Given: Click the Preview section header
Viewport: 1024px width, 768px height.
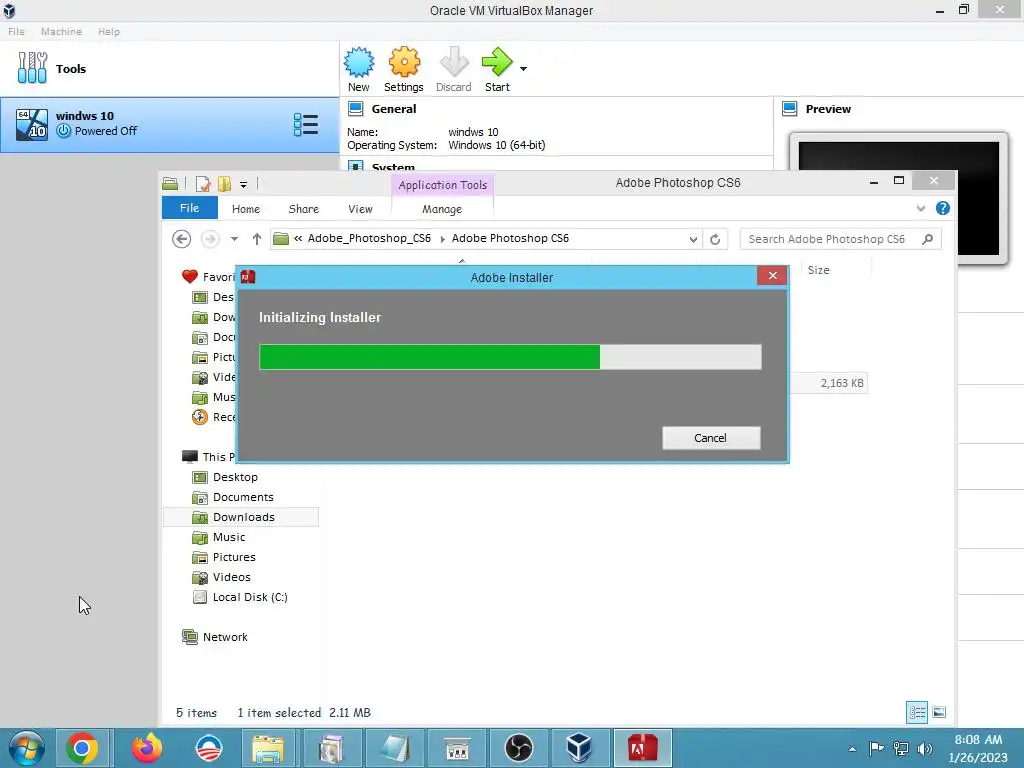Looking at the screenshot, I should coord(828,109).
